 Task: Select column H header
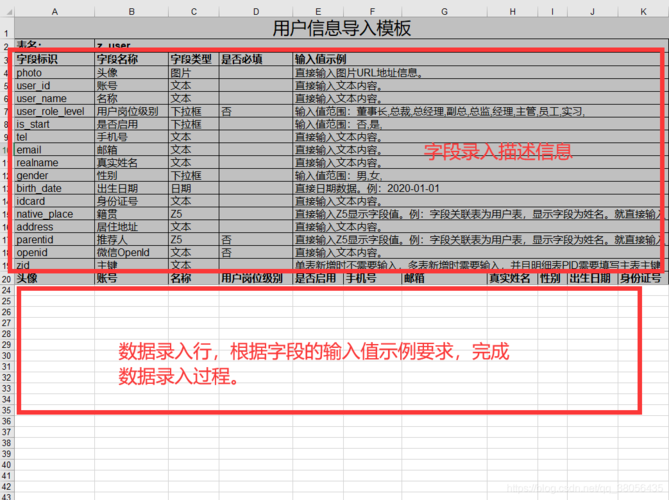point(512,12)
